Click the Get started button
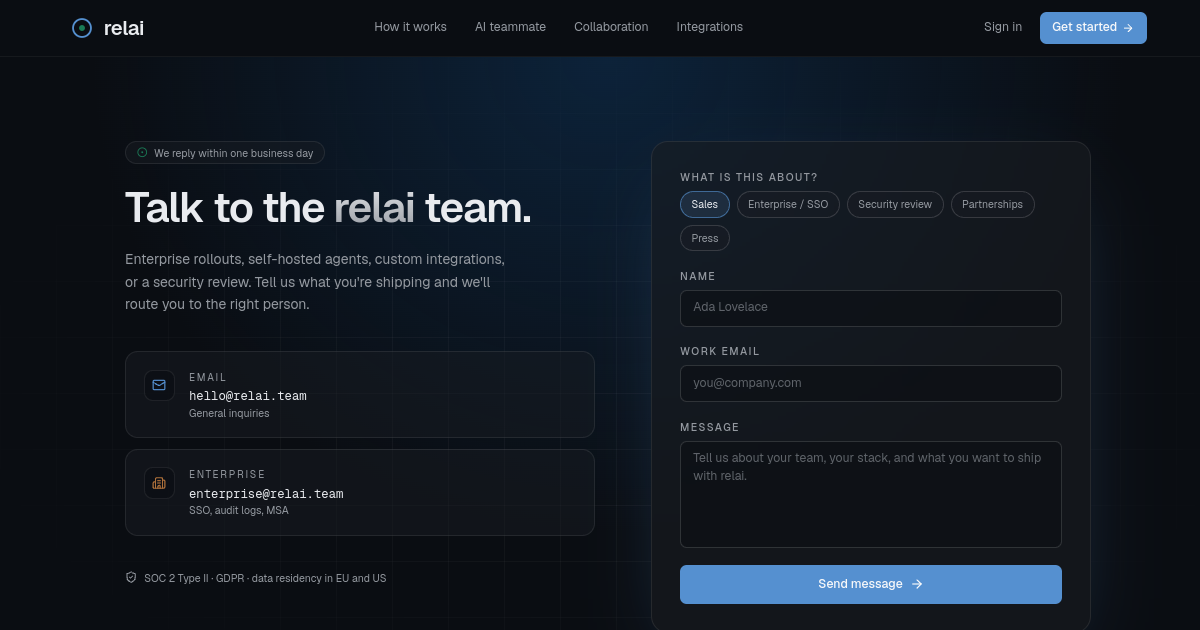 (x=1093, y=28)
